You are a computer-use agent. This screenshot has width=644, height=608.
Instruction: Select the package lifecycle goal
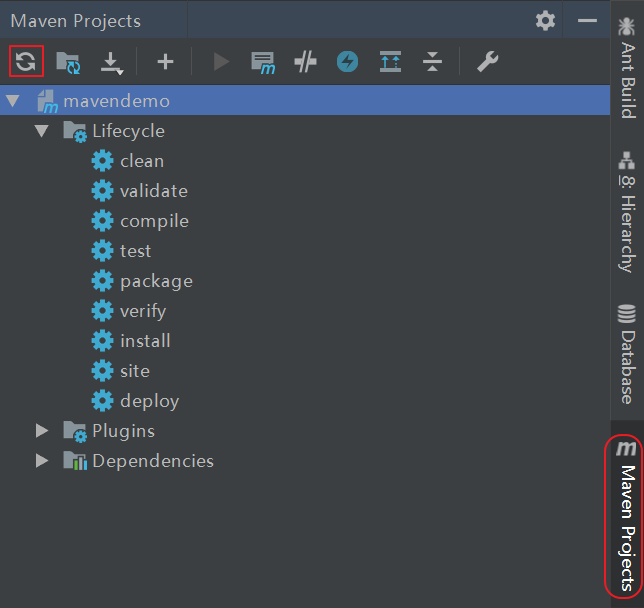point(156,282)
